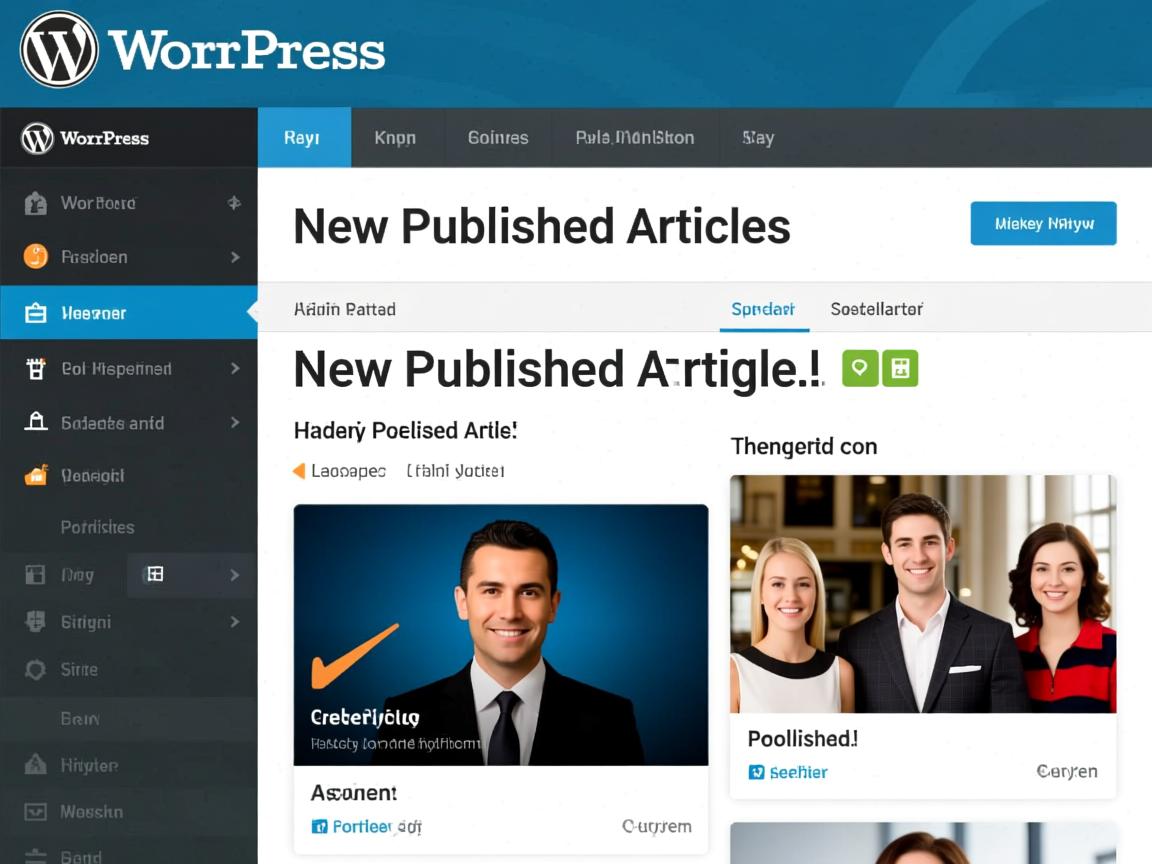Click the green location pin icon
The height and width of the screenshot is (864, 1152).
[x=860, y=368]
